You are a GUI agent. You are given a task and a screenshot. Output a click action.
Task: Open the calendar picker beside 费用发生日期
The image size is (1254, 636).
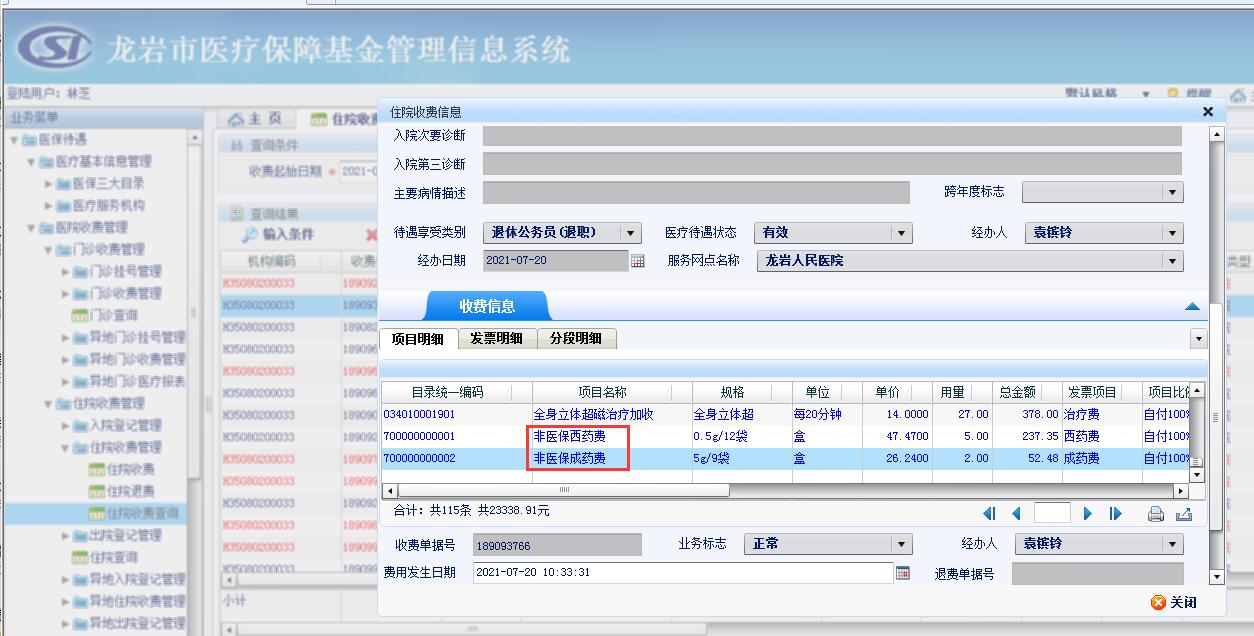click(903, 573)
